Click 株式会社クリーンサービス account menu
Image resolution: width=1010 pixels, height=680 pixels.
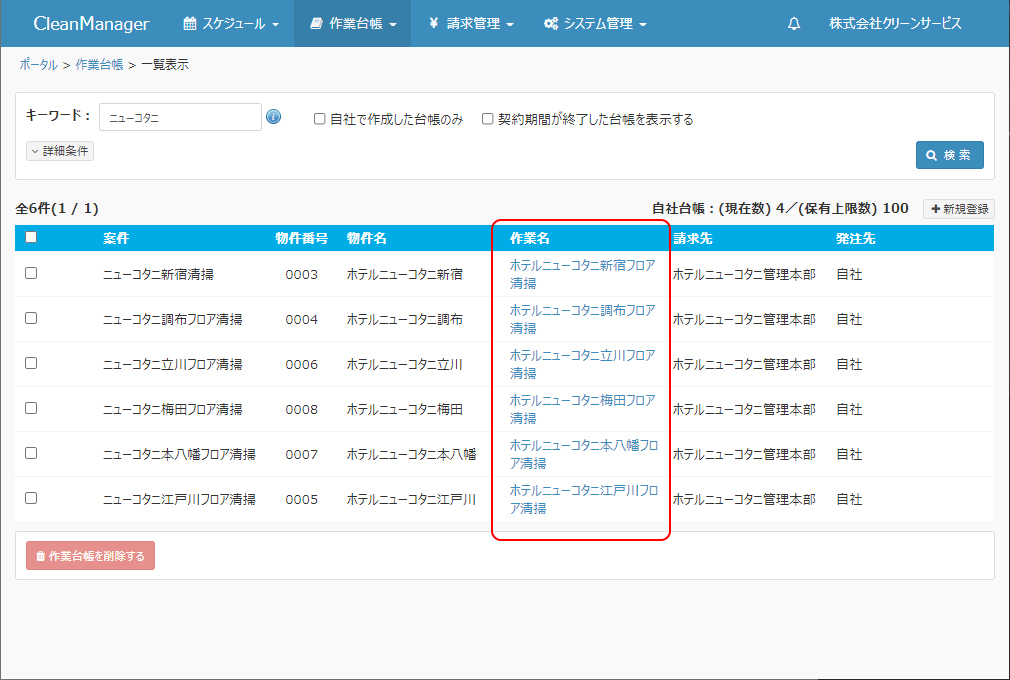point(895,24)
